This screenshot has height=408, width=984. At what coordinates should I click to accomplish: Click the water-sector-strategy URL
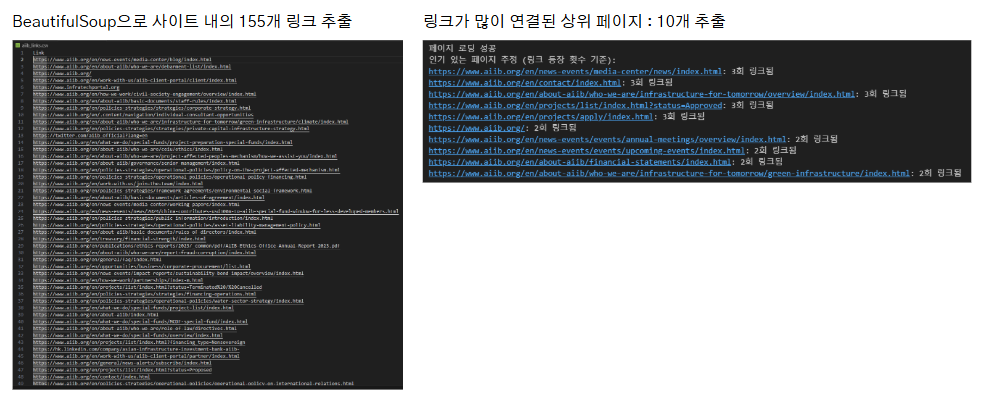pos(168,301)
